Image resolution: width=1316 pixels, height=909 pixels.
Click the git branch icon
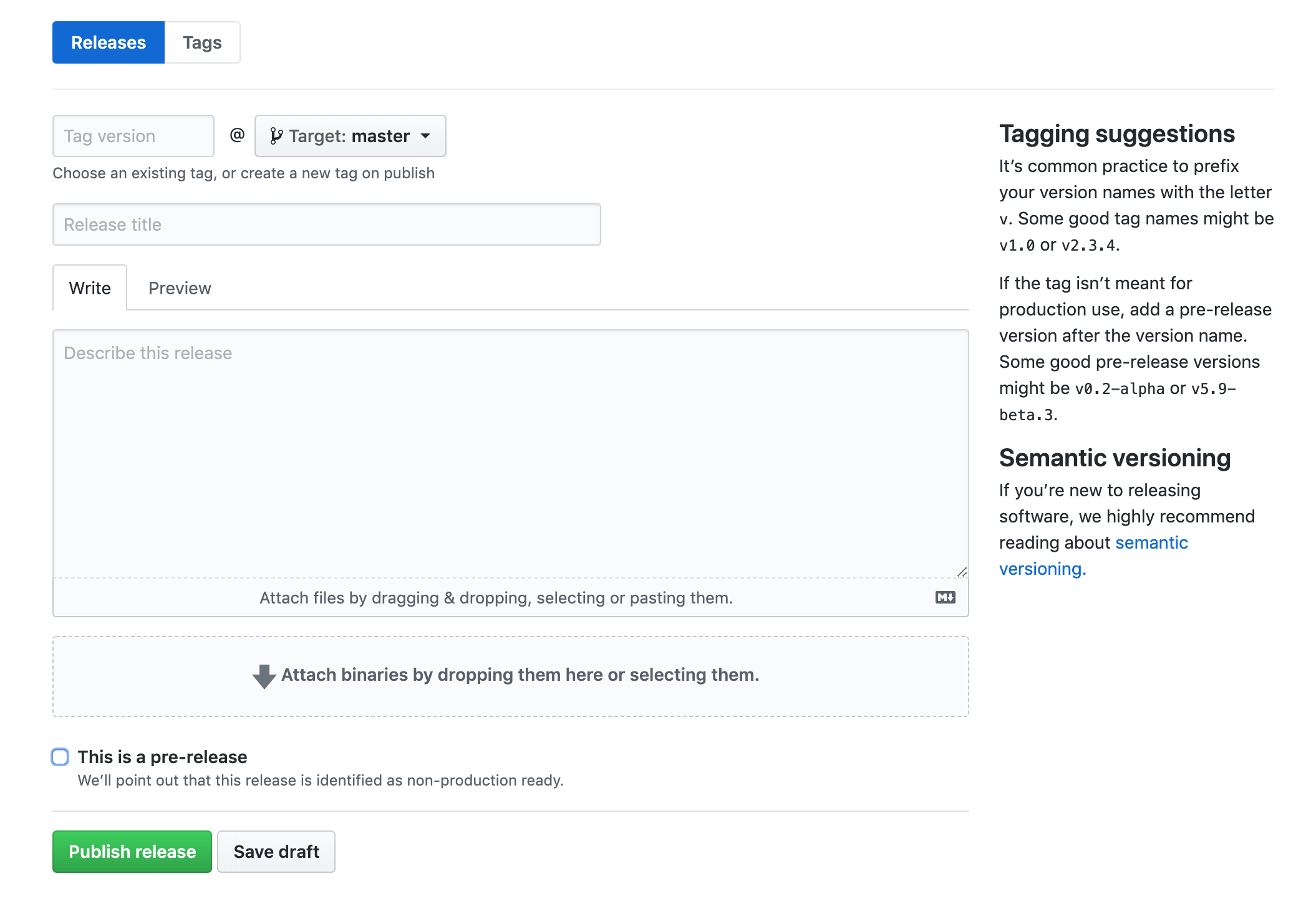[277, 136]
